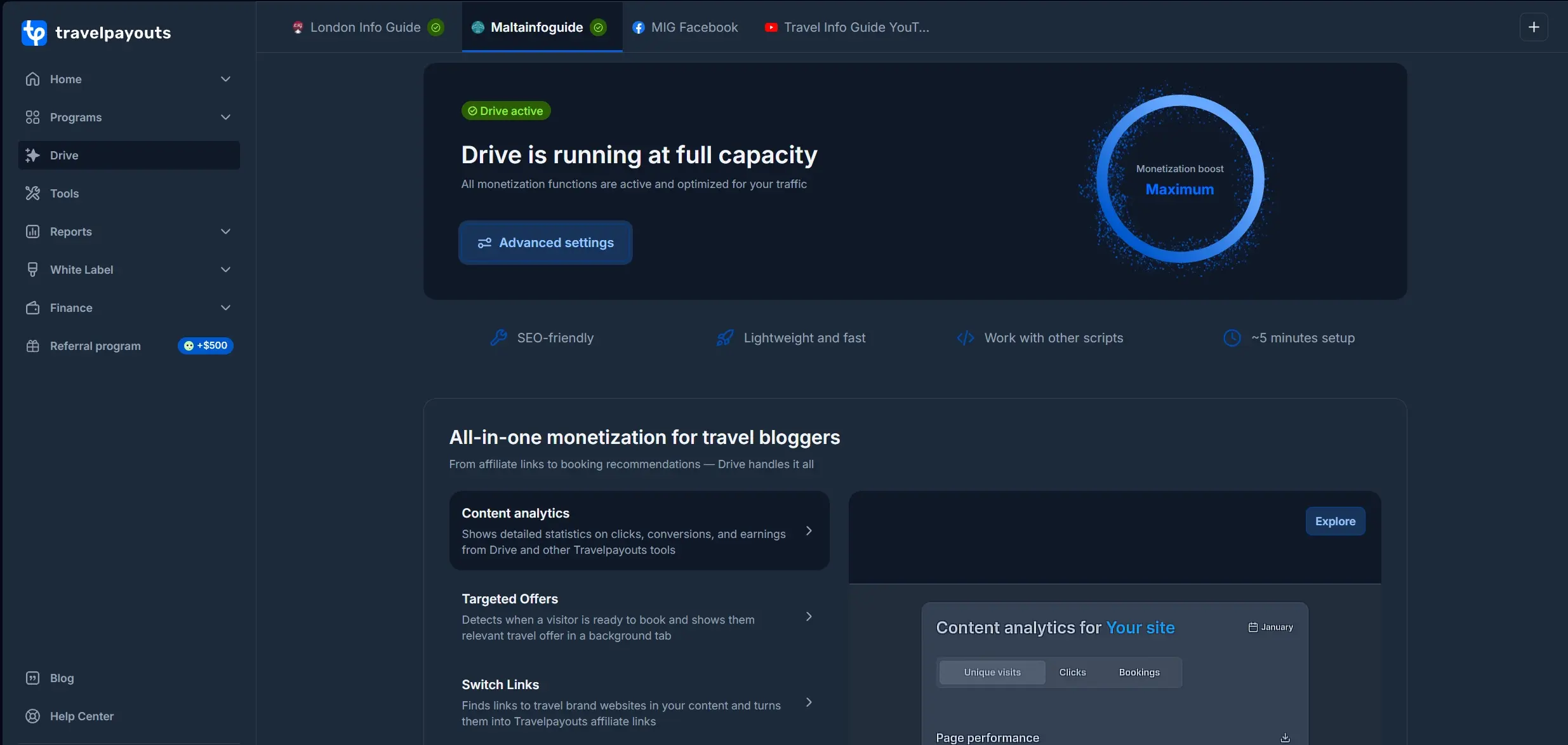
Task: Click the Explore button
Action: (1335, 521)
